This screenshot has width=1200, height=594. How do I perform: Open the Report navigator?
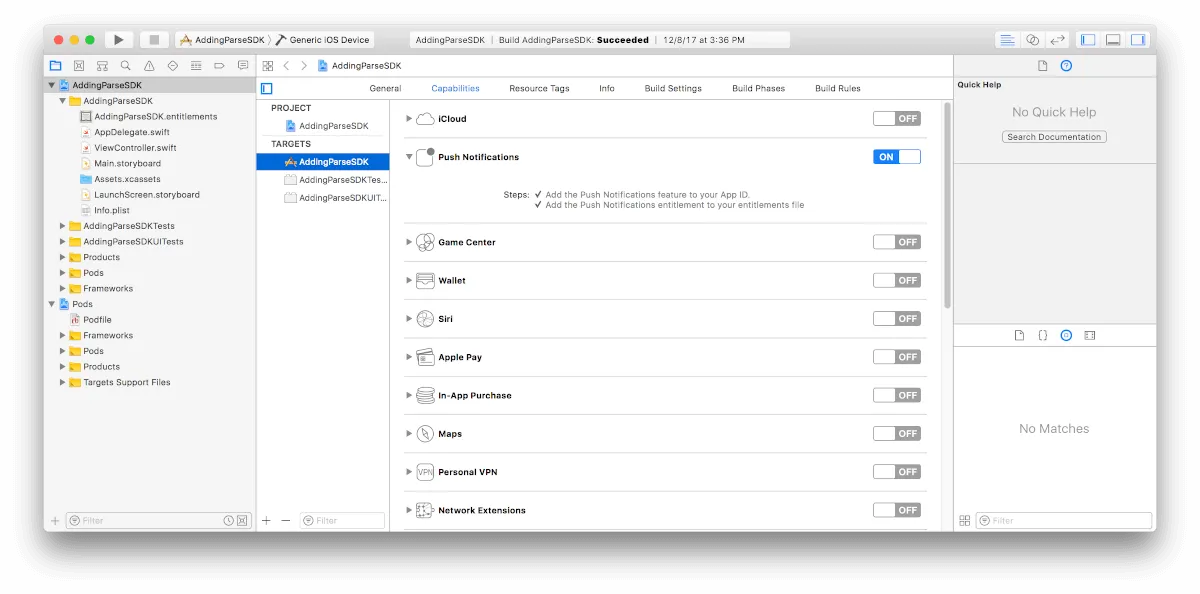(x=242, y=65)
